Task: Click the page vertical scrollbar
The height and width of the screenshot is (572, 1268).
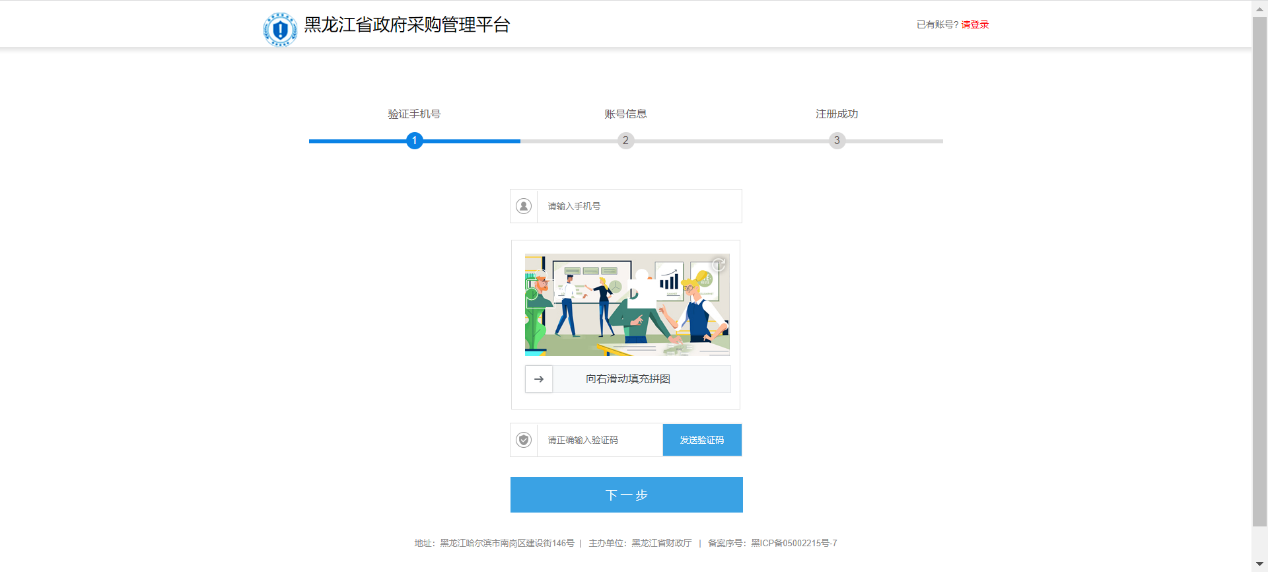Action: pos(1259,270)
